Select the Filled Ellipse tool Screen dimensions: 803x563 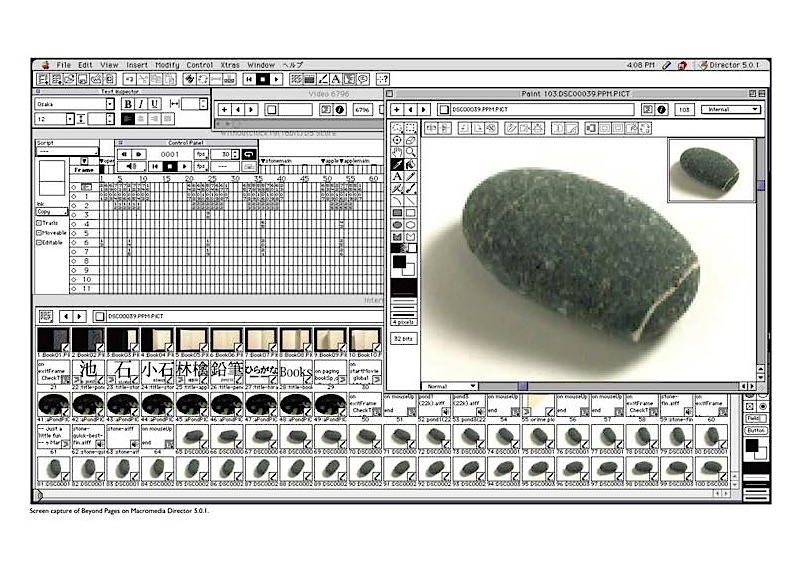(397, 225)
